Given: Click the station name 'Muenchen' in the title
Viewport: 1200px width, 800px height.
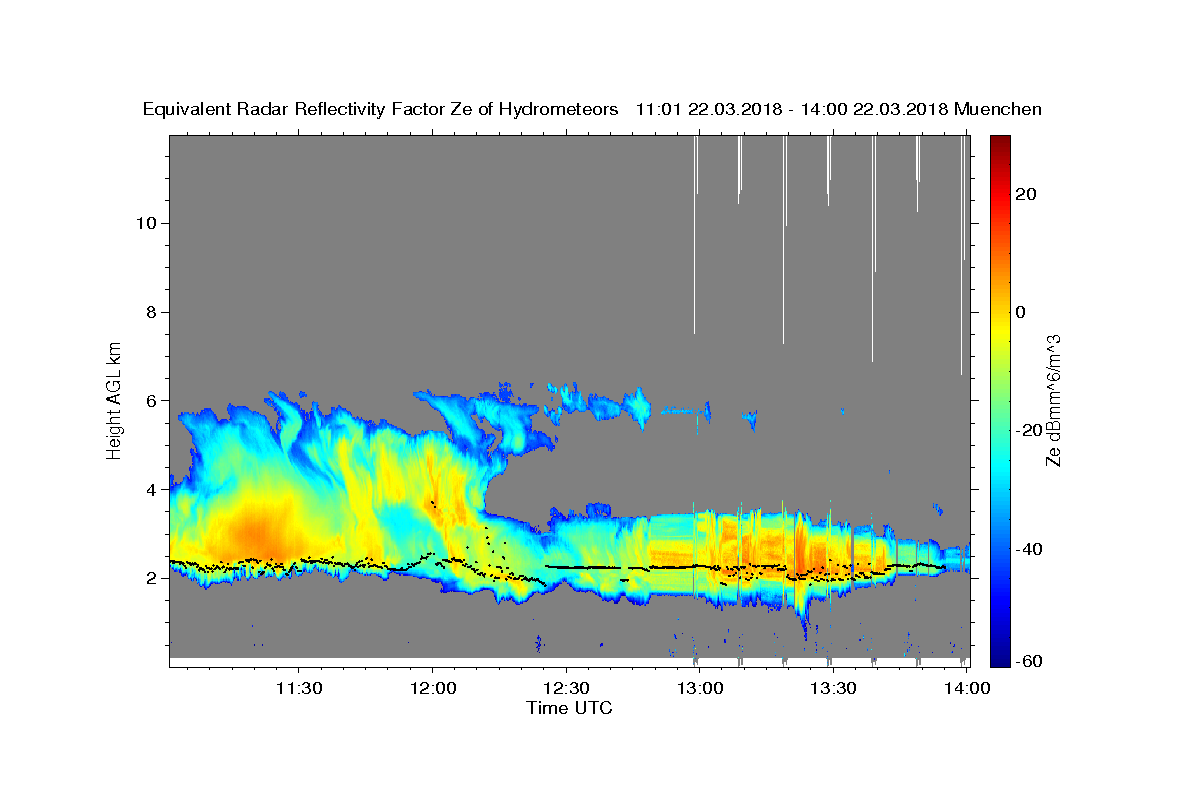Looking at the screenshot, I should click(x=998, y=110).
